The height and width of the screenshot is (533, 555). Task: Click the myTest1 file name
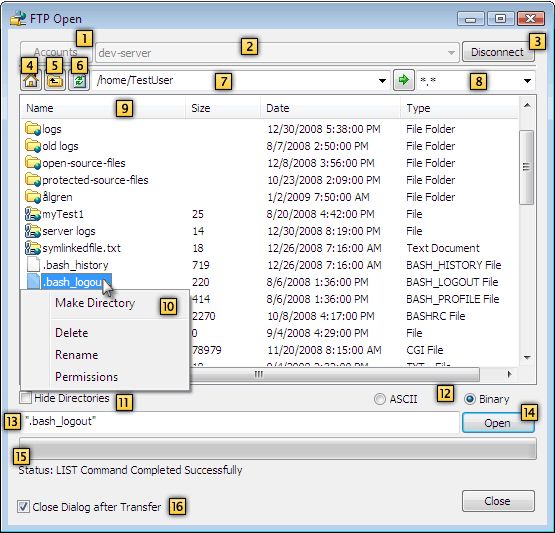tap(63, 214)
